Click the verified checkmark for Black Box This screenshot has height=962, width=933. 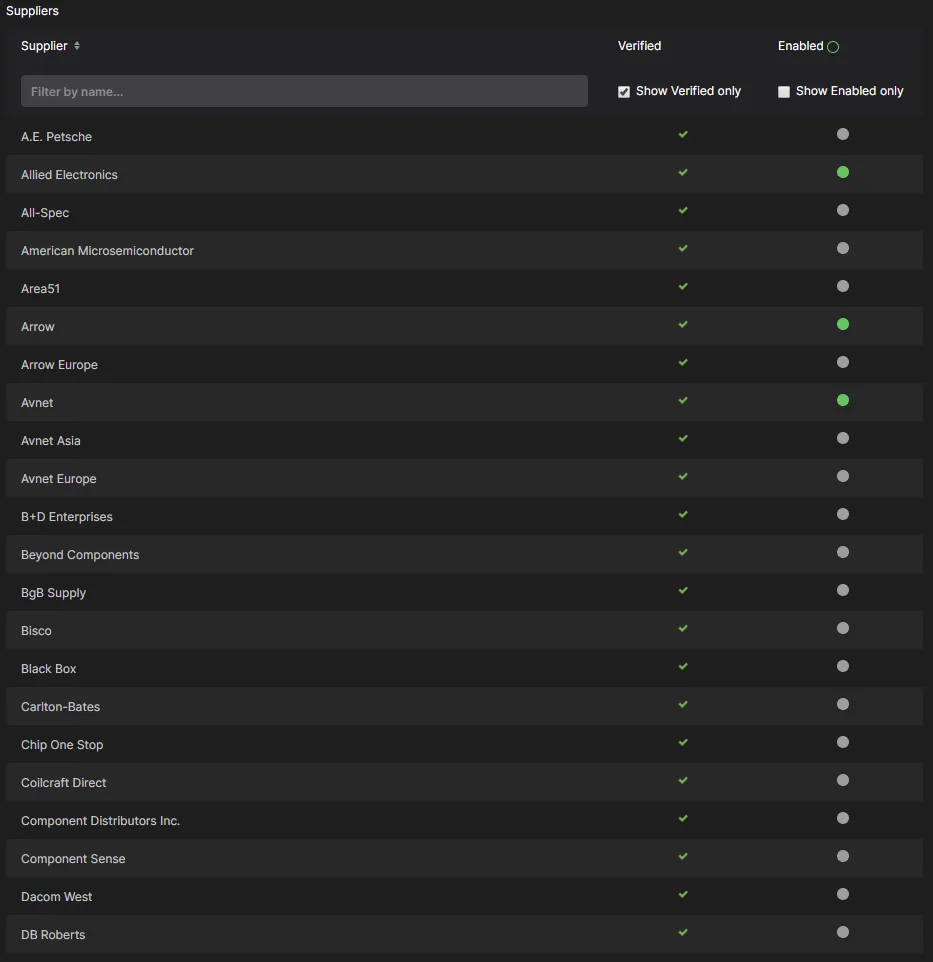683,667
